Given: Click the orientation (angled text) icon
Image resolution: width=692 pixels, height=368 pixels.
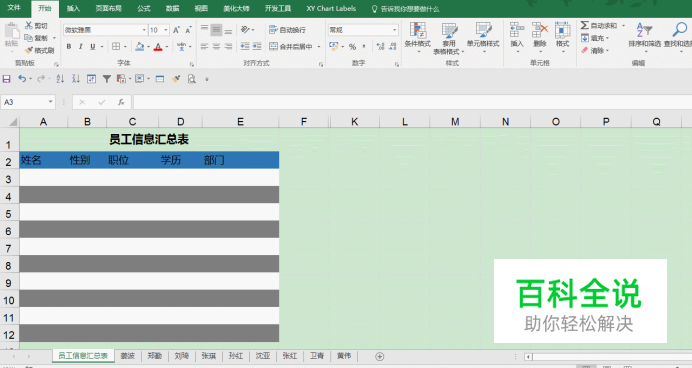Looking at the screenshot, I should point(245,30).
